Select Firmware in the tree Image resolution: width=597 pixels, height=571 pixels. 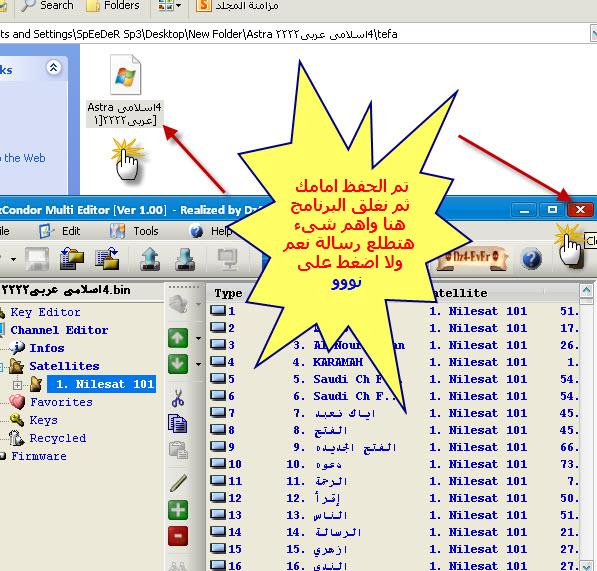38,456
